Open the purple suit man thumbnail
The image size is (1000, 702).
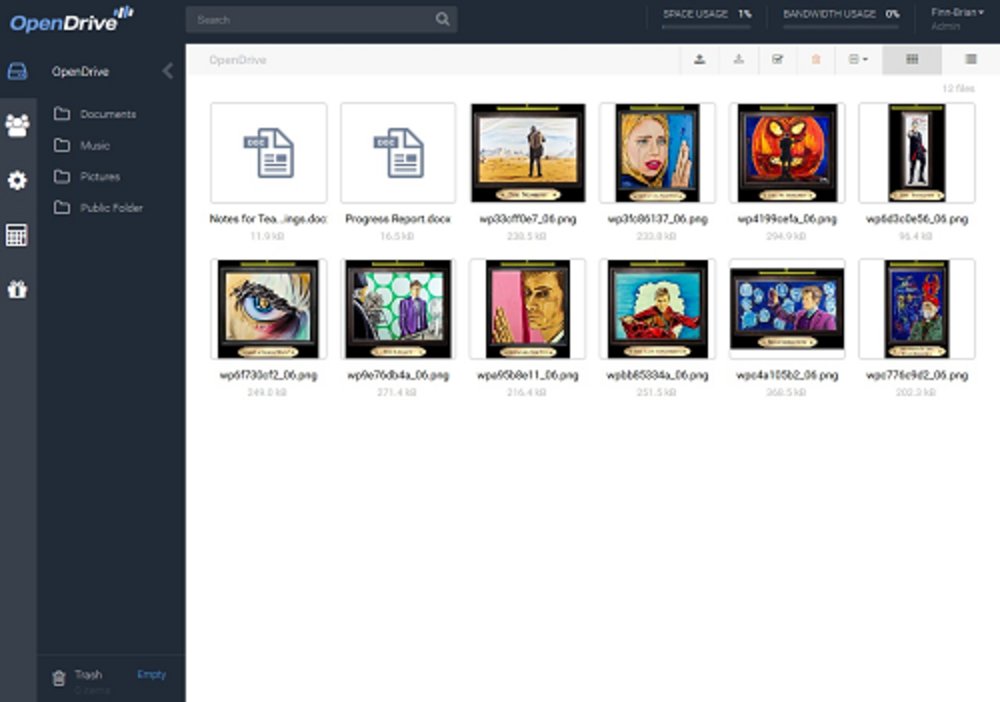tap(398, 309)
